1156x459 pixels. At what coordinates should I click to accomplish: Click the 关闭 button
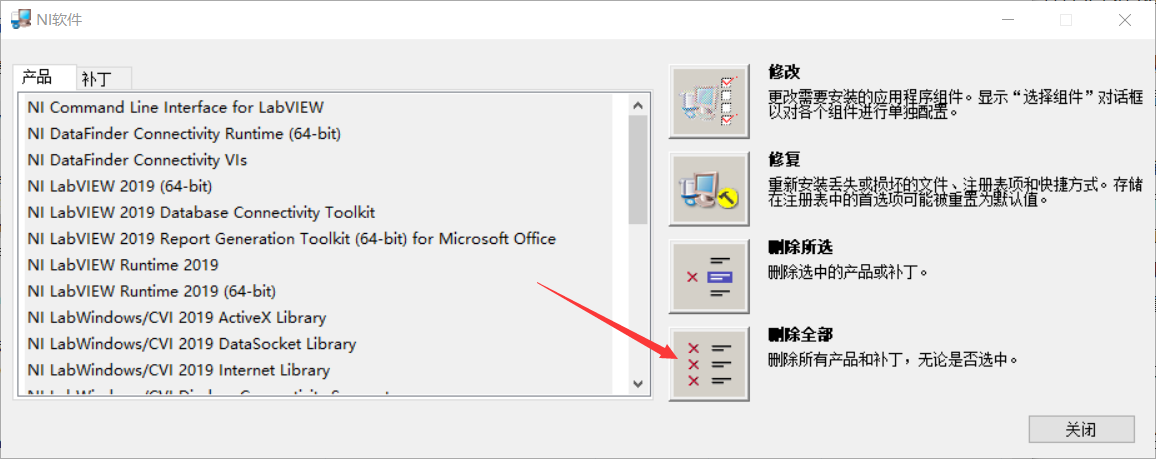(x=1081, y=430)
